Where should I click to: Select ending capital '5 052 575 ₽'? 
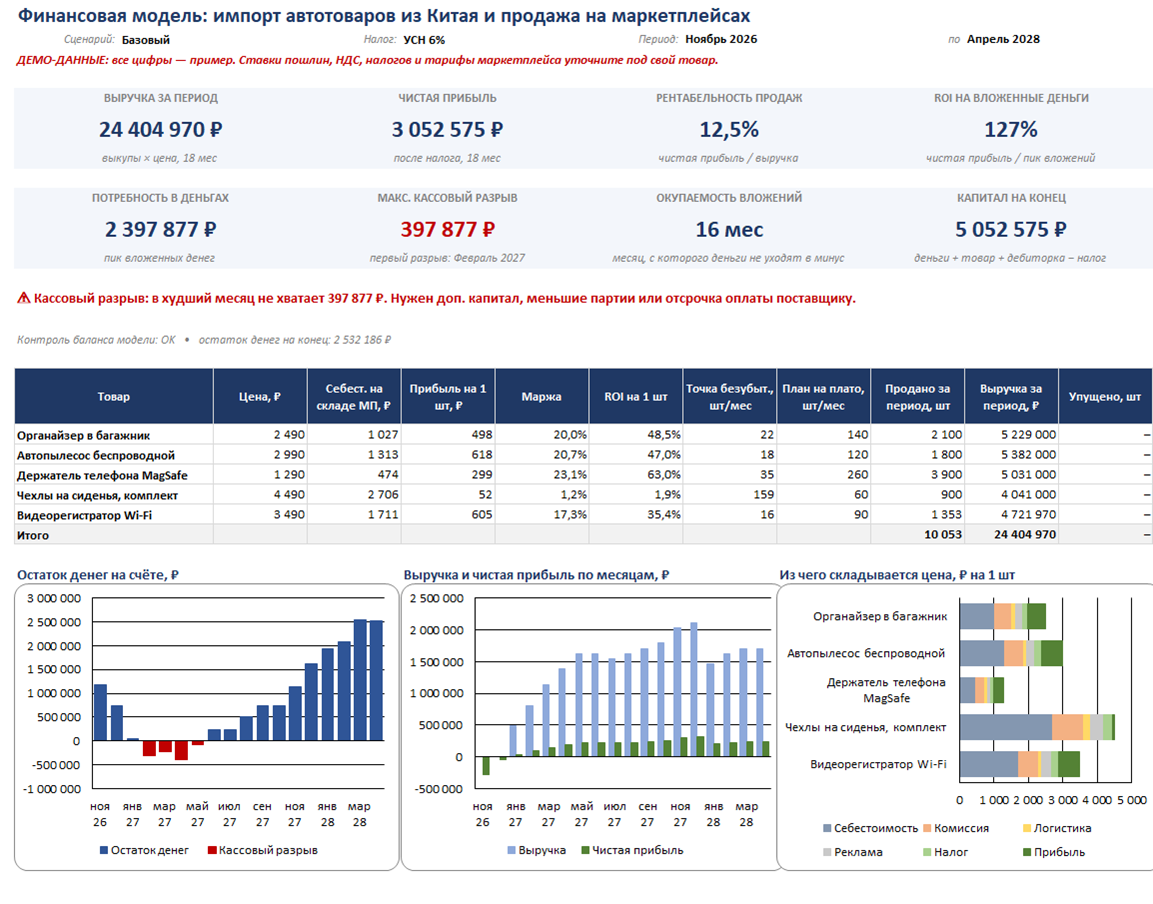(x=1010, y=229)
